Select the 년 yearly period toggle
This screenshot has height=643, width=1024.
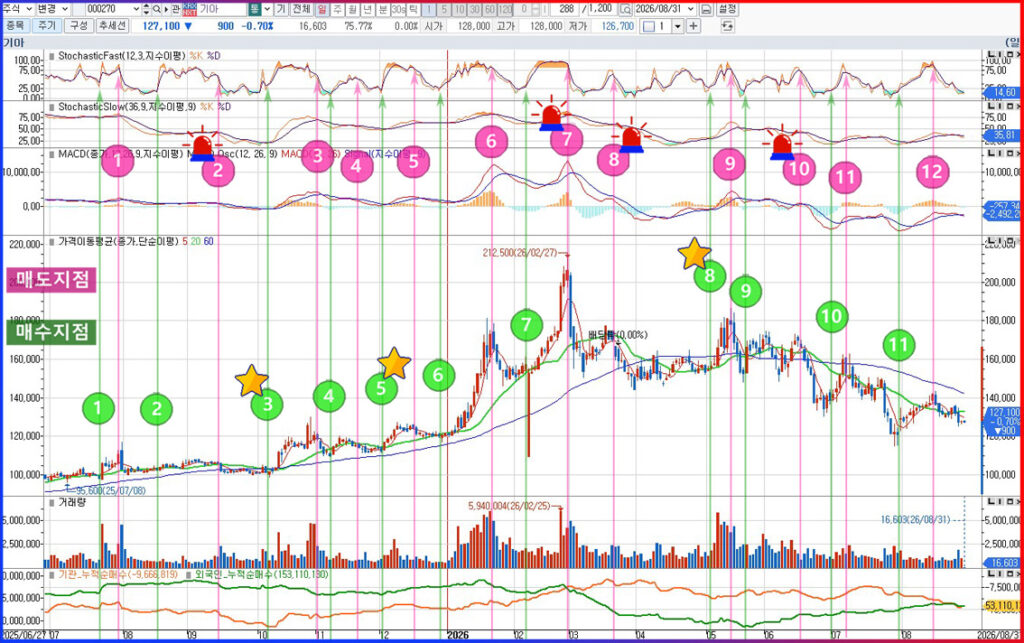pyautogui.click(x=367, y=9)
